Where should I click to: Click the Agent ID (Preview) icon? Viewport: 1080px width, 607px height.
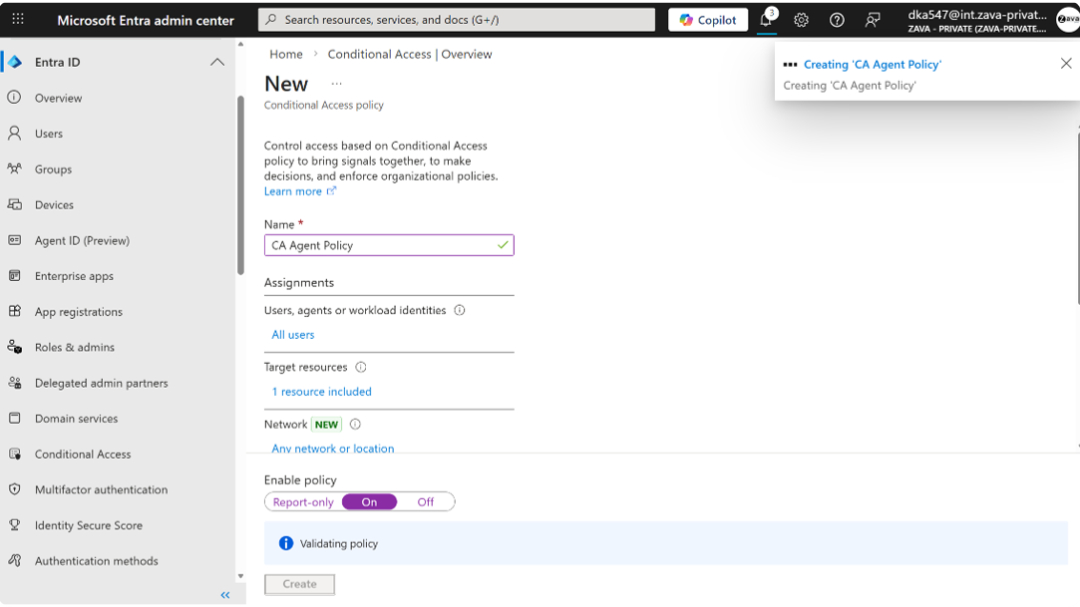point(14,240)
